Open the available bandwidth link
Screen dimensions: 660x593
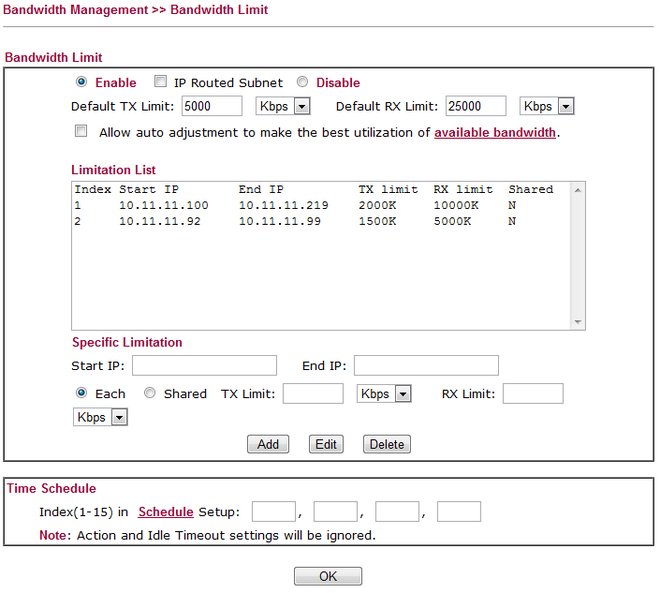494,132
